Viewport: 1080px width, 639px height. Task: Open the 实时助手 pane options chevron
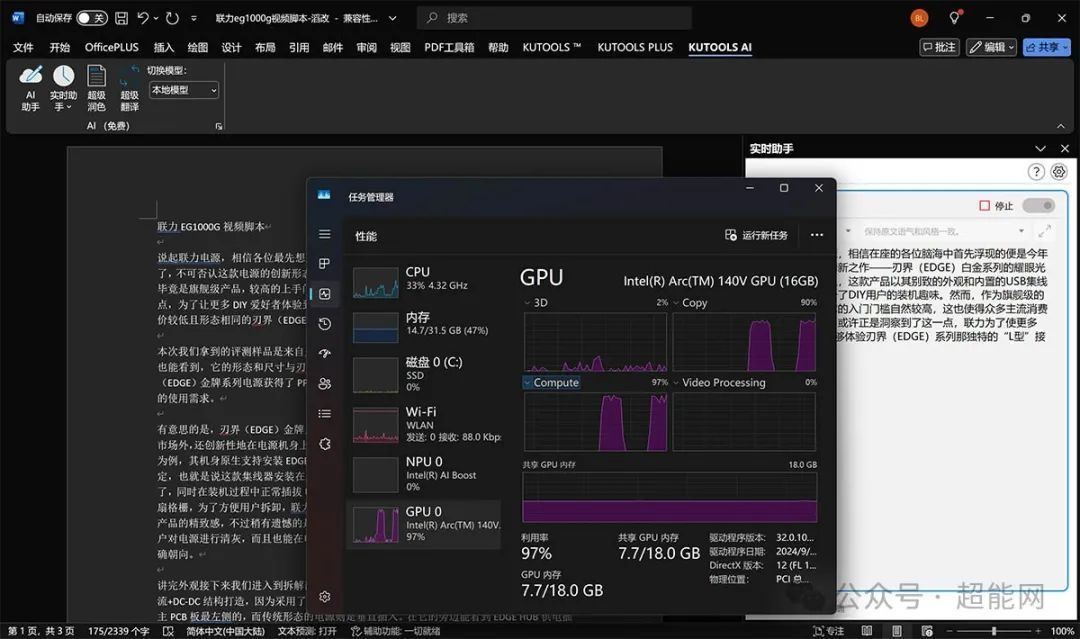coord(1040,149)
